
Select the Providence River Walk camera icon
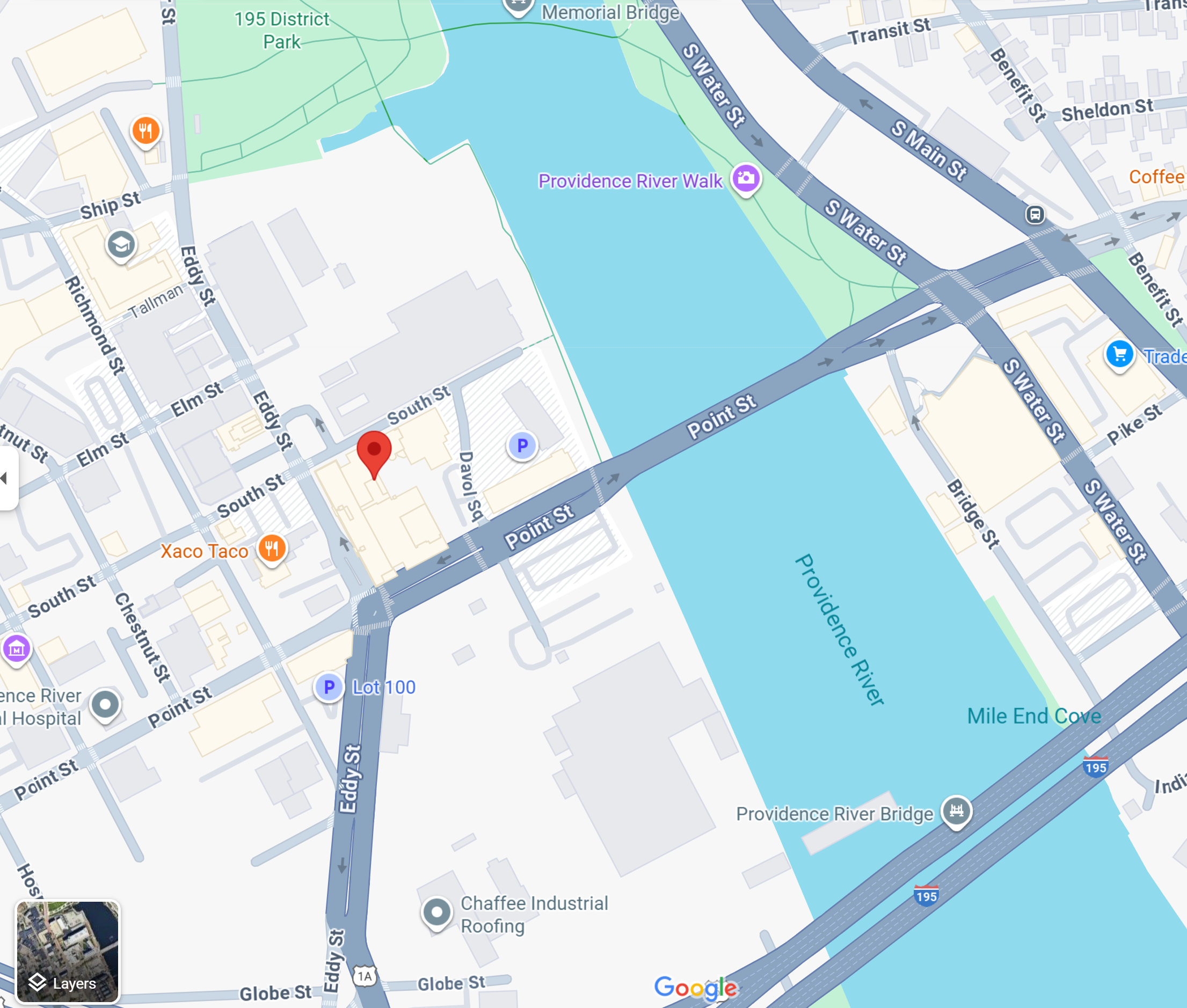pos(746,180)
